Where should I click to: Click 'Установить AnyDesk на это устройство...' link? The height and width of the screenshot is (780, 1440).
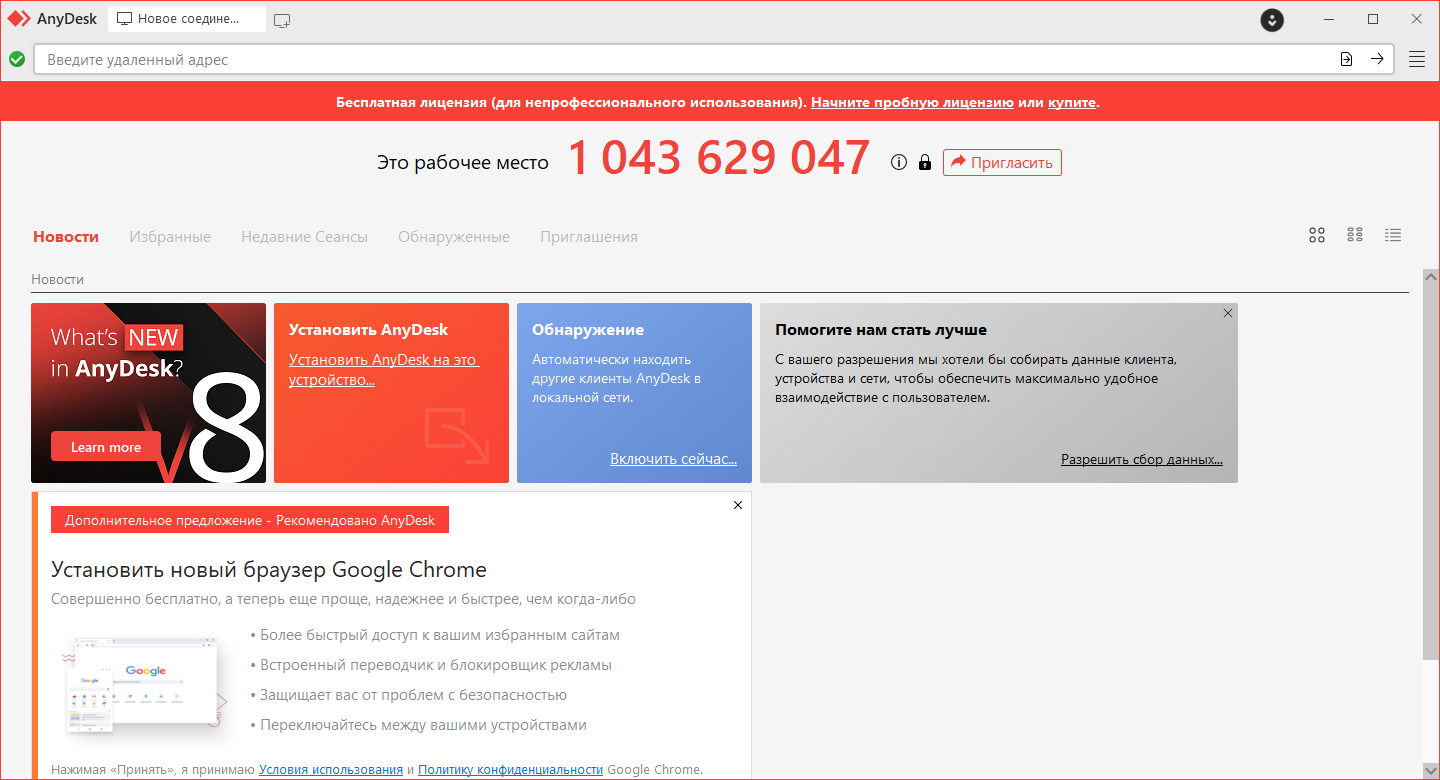coord(384,370)
